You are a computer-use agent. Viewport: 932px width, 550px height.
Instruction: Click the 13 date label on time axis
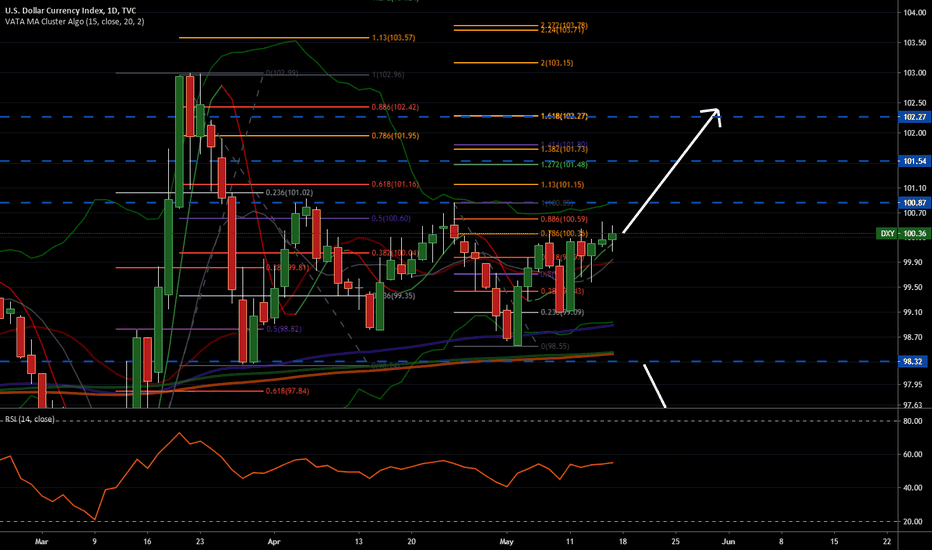pyautogui.click(x=358, y=542)
